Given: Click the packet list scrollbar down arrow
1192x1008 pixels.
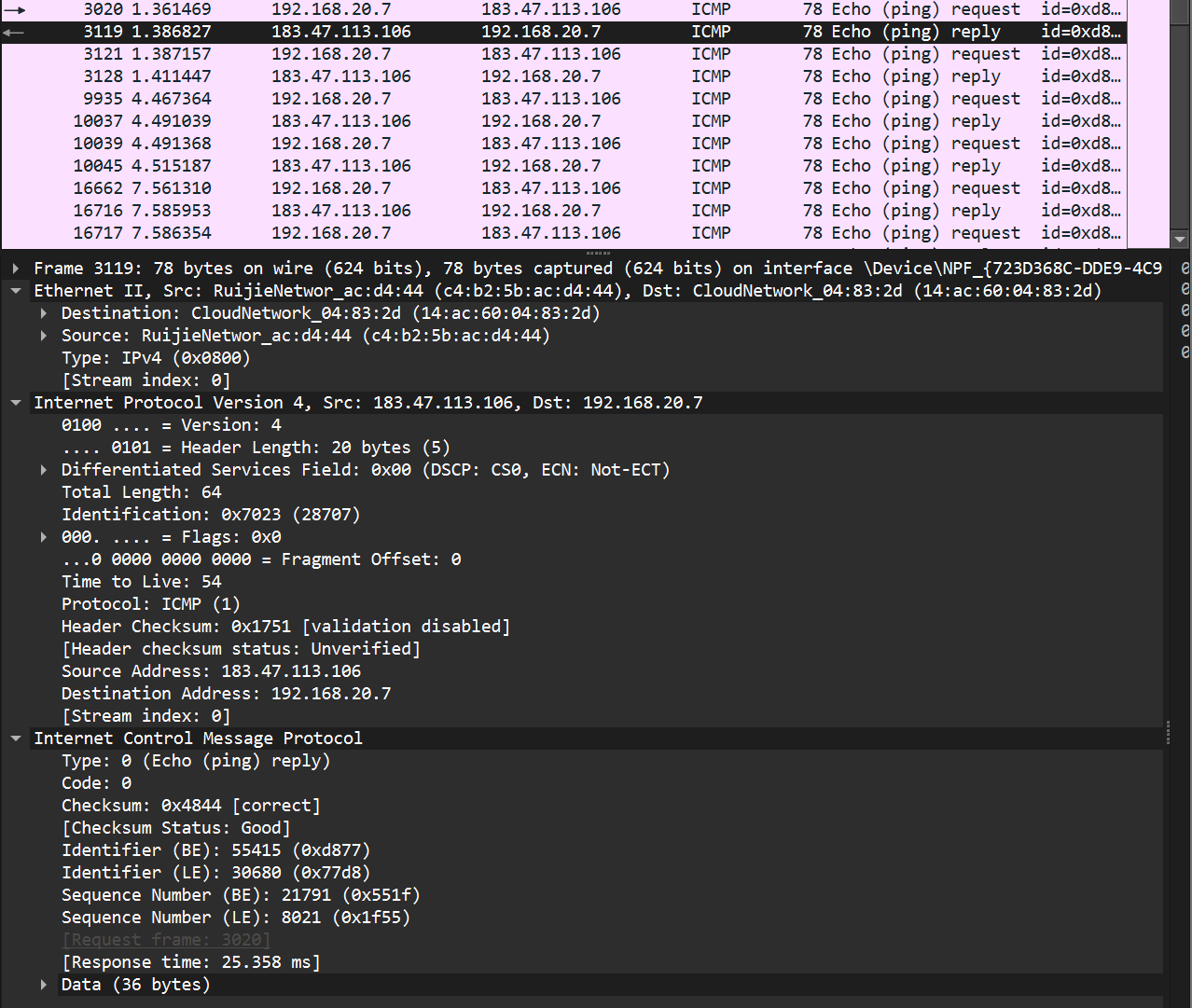Looking at the screenshot, I should (1179, 240).
